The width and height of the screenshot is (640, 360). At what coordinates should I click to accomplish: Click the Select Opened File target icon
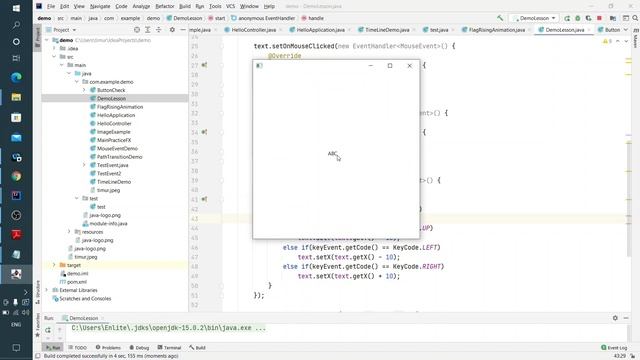(x=137, y=30)
